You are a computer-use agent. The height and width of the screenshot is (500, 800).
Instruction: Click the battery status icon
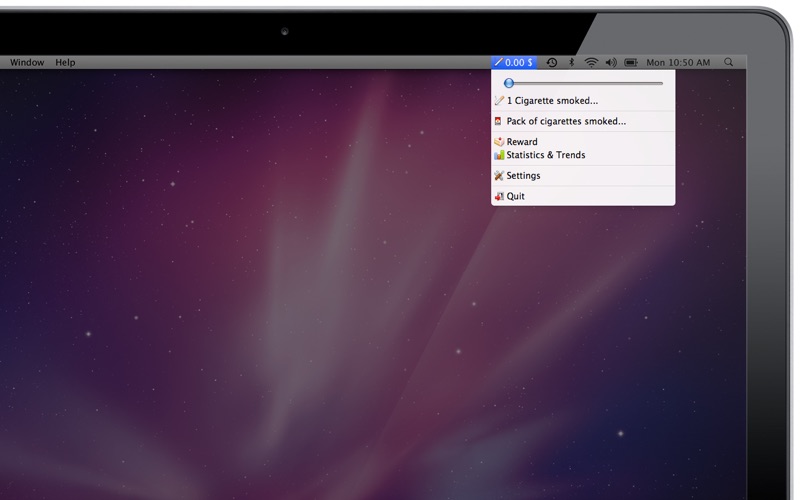pos(631,62)
